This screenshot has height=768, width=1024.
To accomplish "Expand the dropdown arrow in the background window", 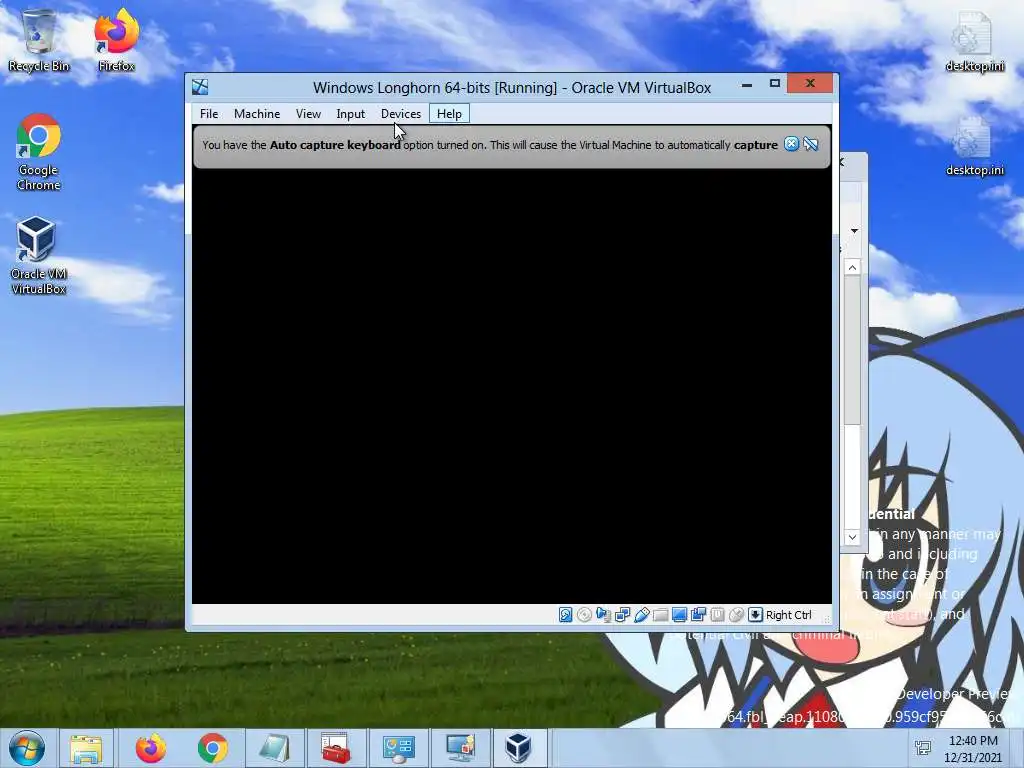I will click(x=854, y=231).
